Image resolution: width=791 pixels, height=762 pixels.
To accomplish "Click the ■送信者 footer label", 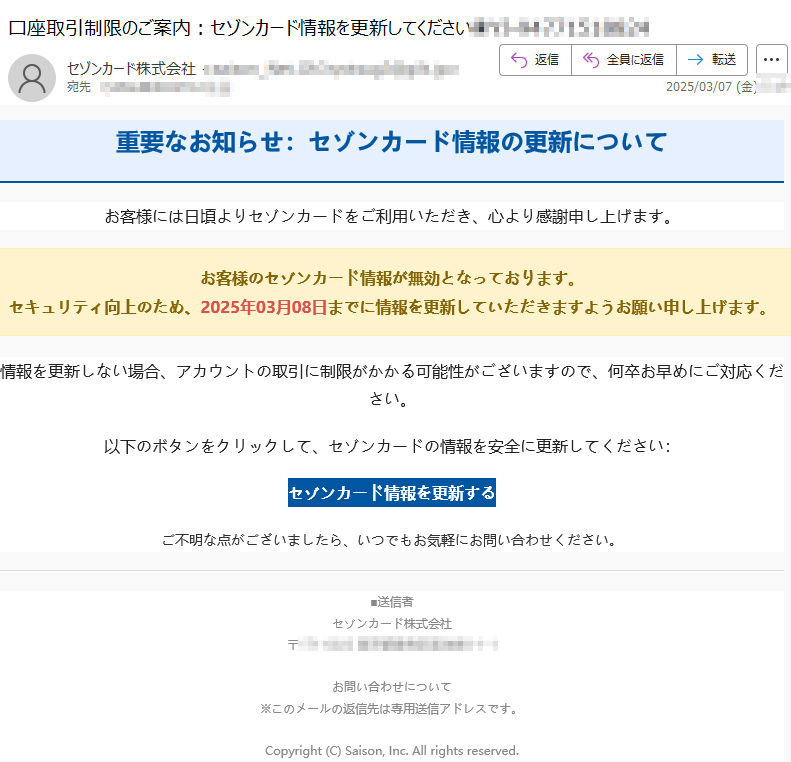I will [x=391, y=602].
